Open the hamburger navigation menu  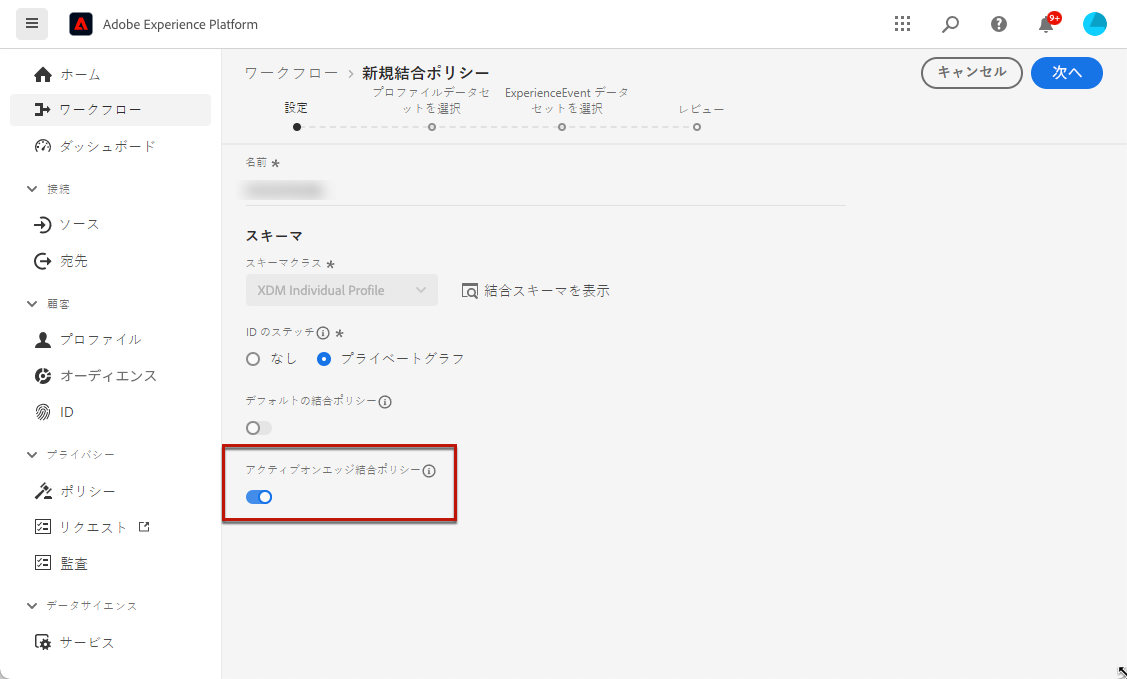point(32,24)
